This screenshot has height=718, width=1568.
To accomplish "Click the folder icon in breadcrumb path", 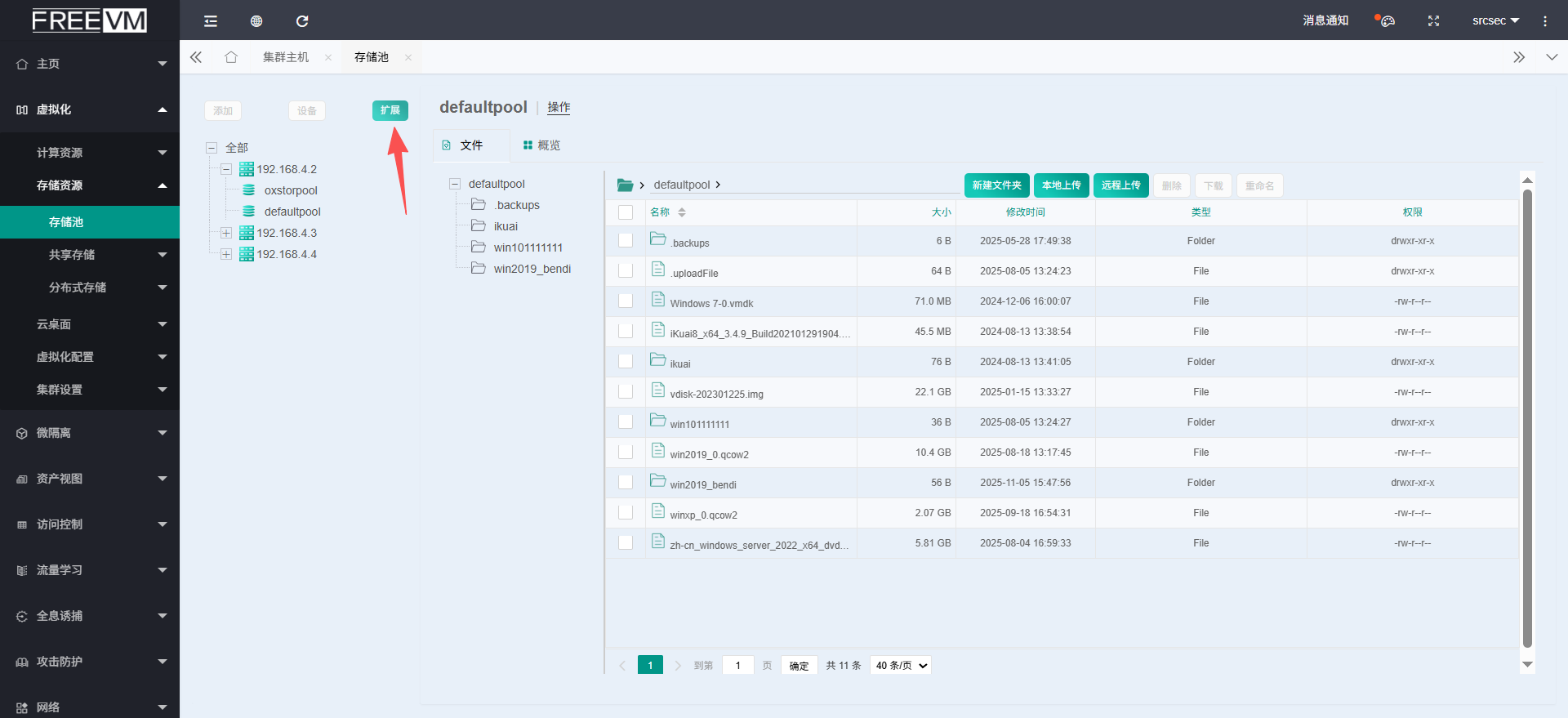I will pyautogui.click(x=626, y=185).
